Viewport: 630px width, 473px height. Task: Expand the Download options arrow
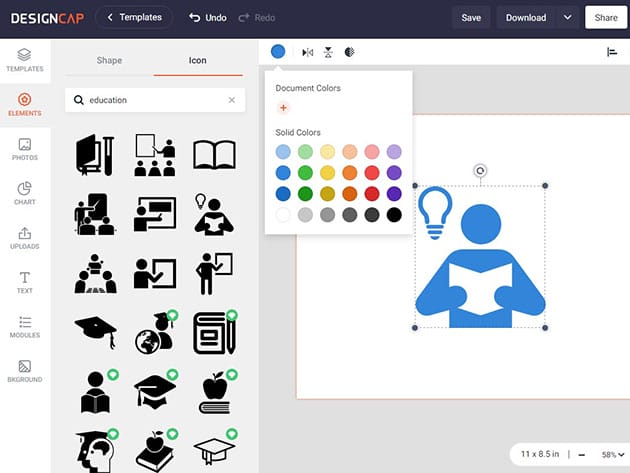[x=568, y=17]
